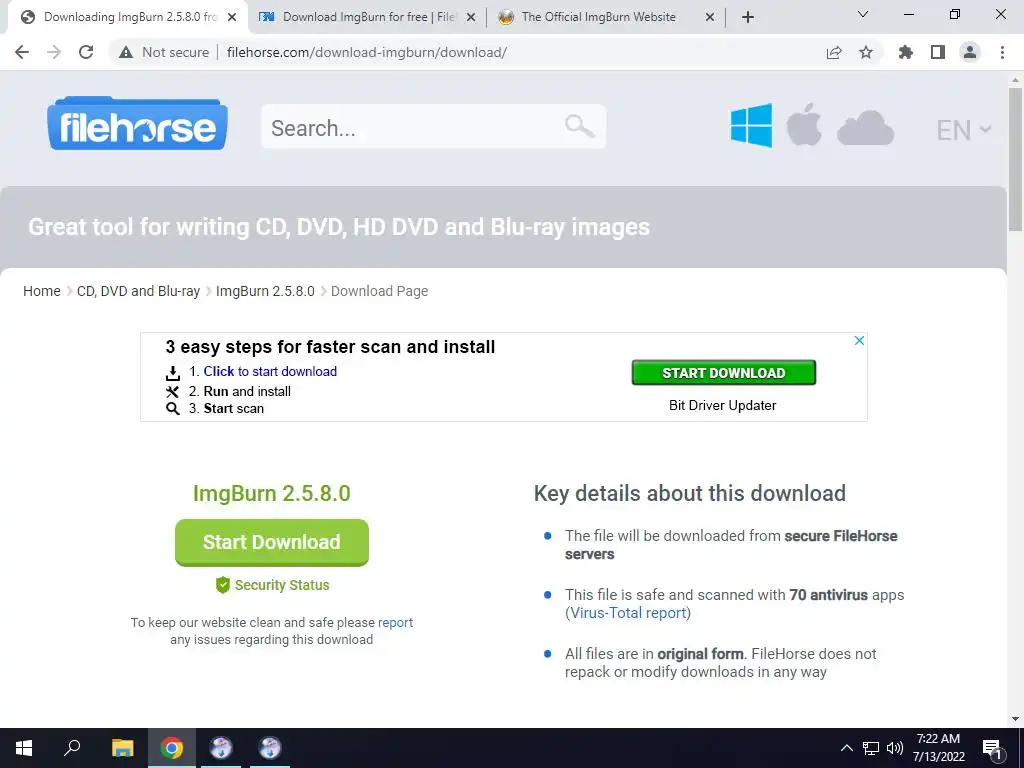The image size is (1024, 768).
Task: Click the scrollbar down arrow
Action: pyautogui.click(x=1015, y=719)
